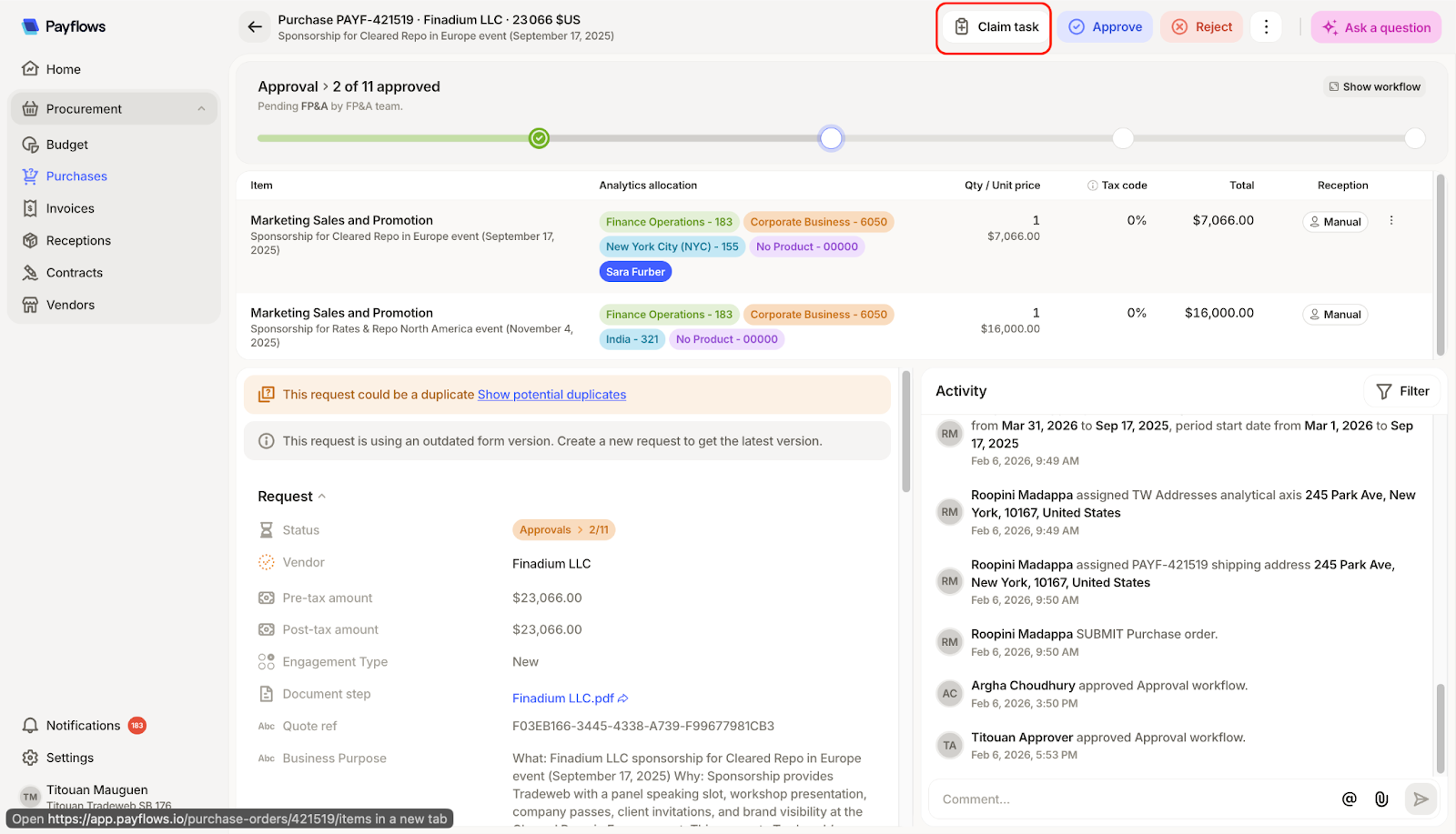Image resolution: width=1456 pixels, height=834 pixels.
Task: Click Manual reception for $7,066.00 item
Action: pyautogui.click(x=1335, y=222)
